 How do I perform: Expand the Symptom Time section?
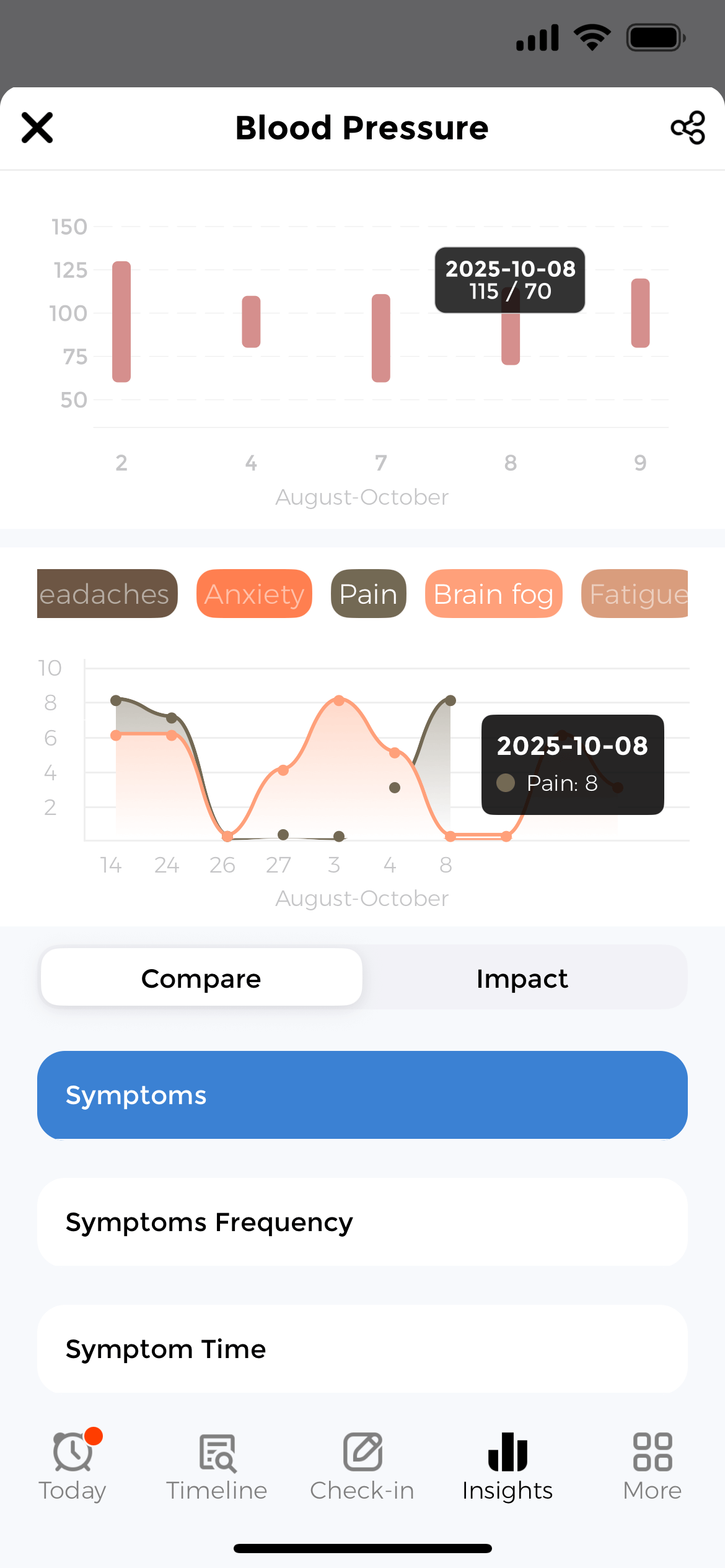point(362,1349)
